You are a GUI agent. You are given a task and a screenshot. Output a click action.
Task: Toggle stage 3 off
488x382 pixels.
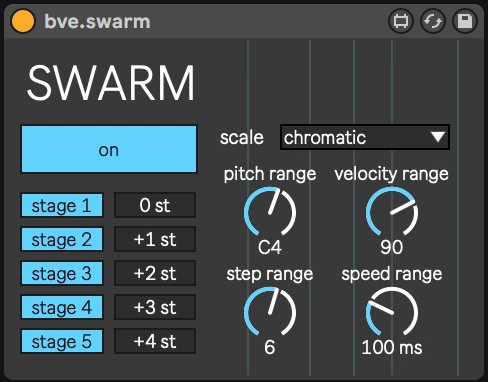tap(62, 273)
